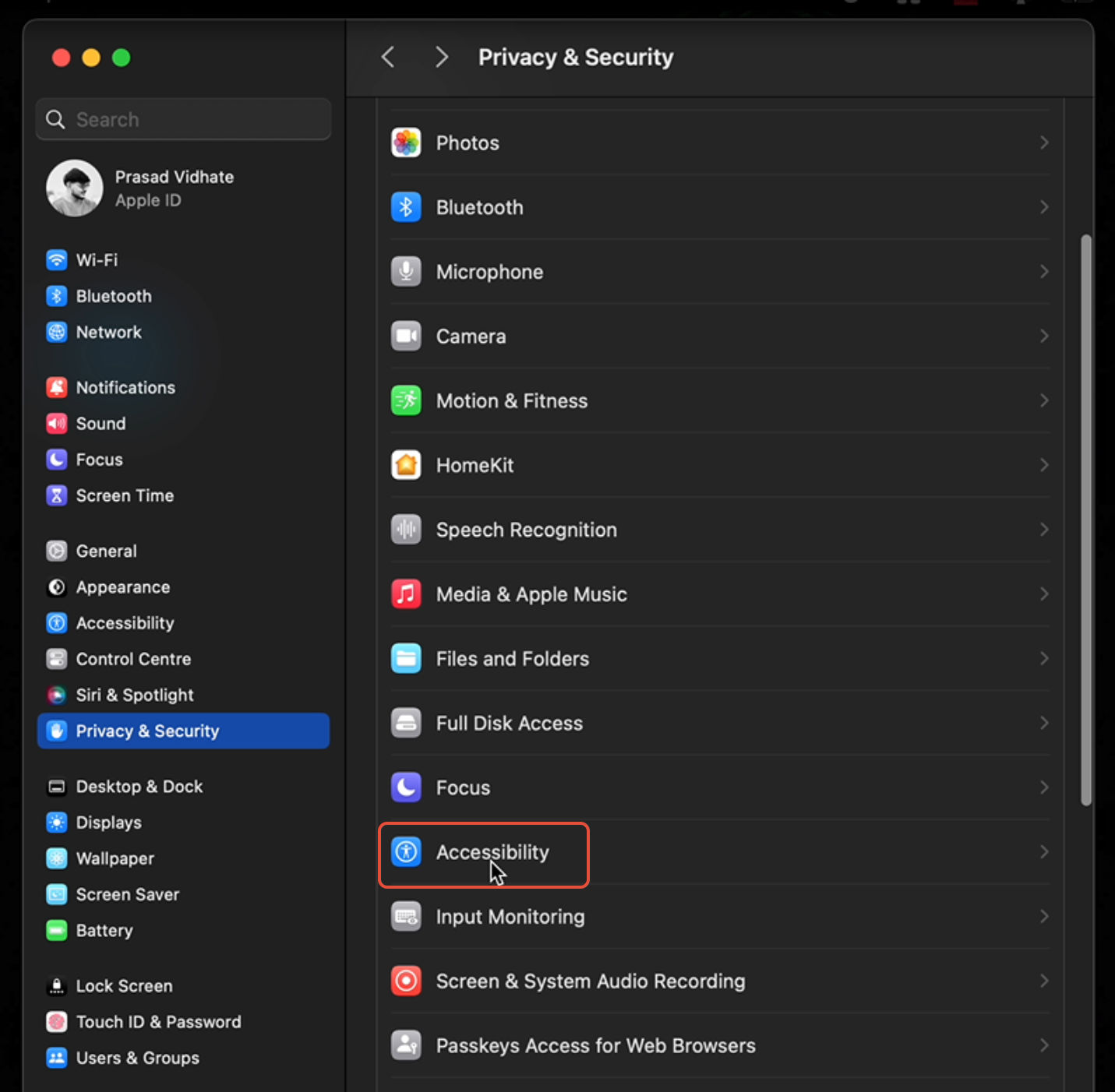Open the HomeKit house icon
The image size is (1115, 1092).
pos(406,465)
